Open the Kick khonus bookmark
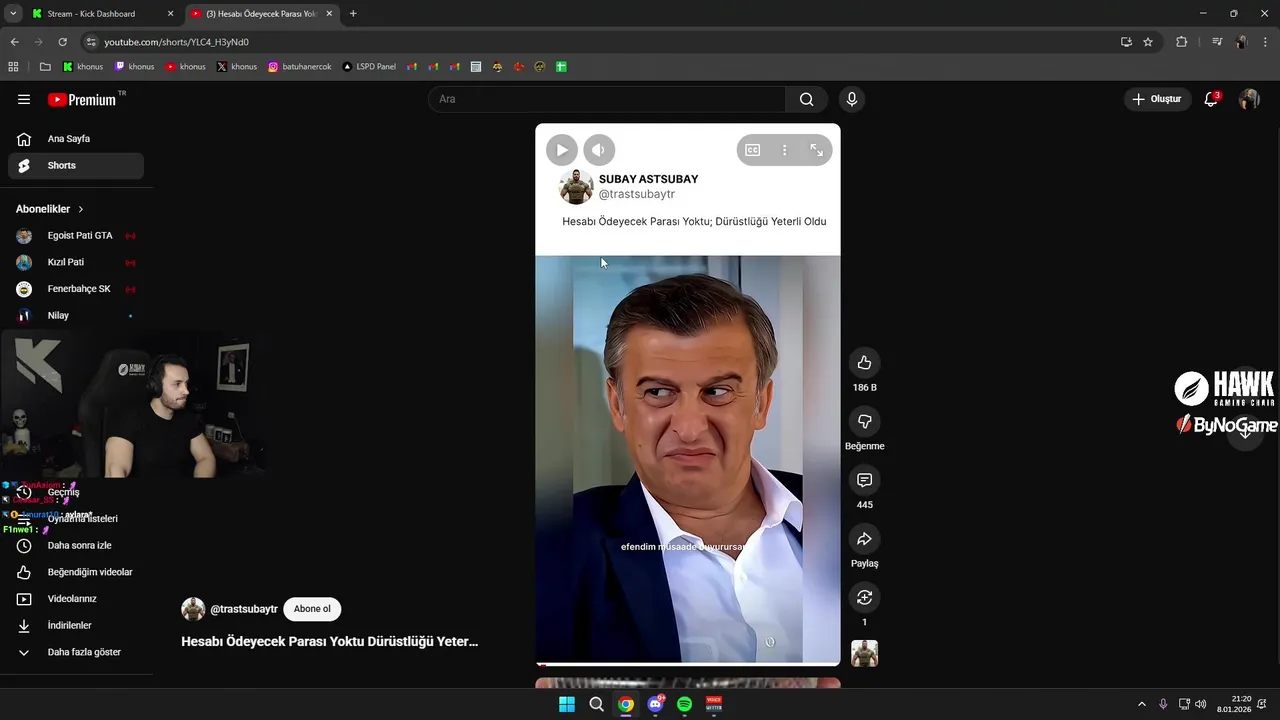Screen dimensions: 1280x720 tap(83, 67)
